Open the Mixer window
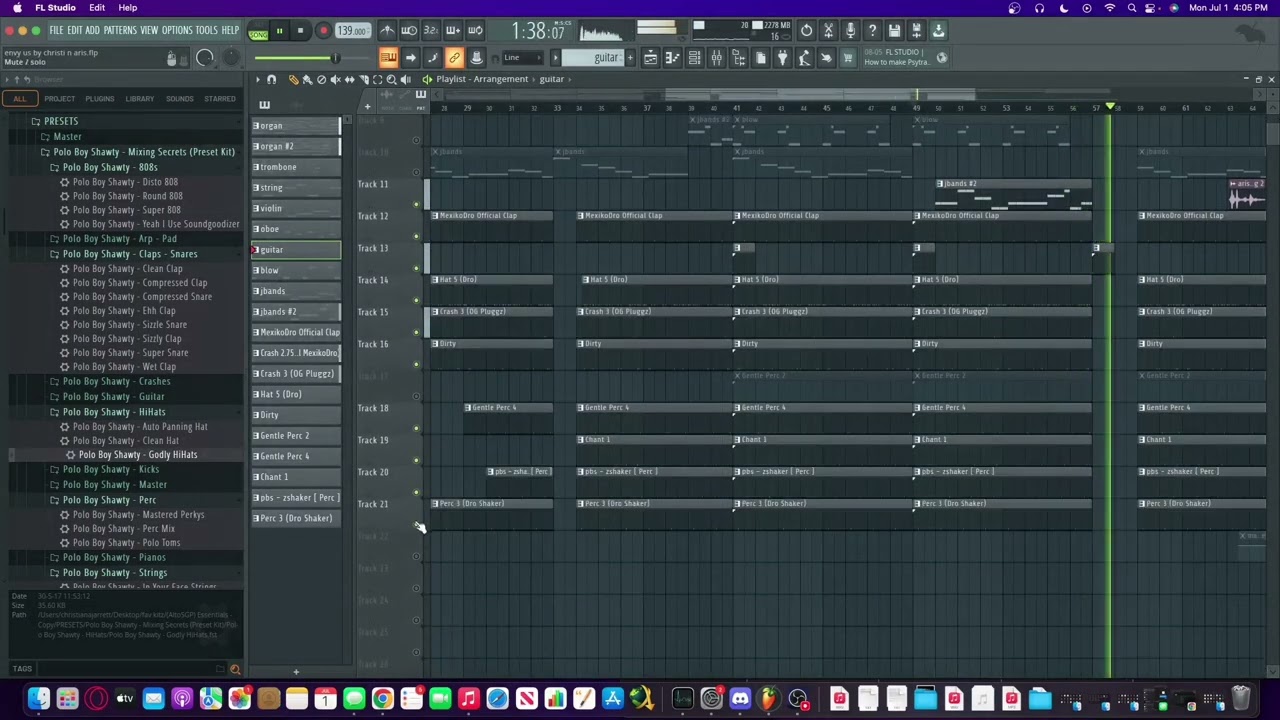The height and width of the screenshot is (720, 1280). pyautogui.click(x=716, y=58)
